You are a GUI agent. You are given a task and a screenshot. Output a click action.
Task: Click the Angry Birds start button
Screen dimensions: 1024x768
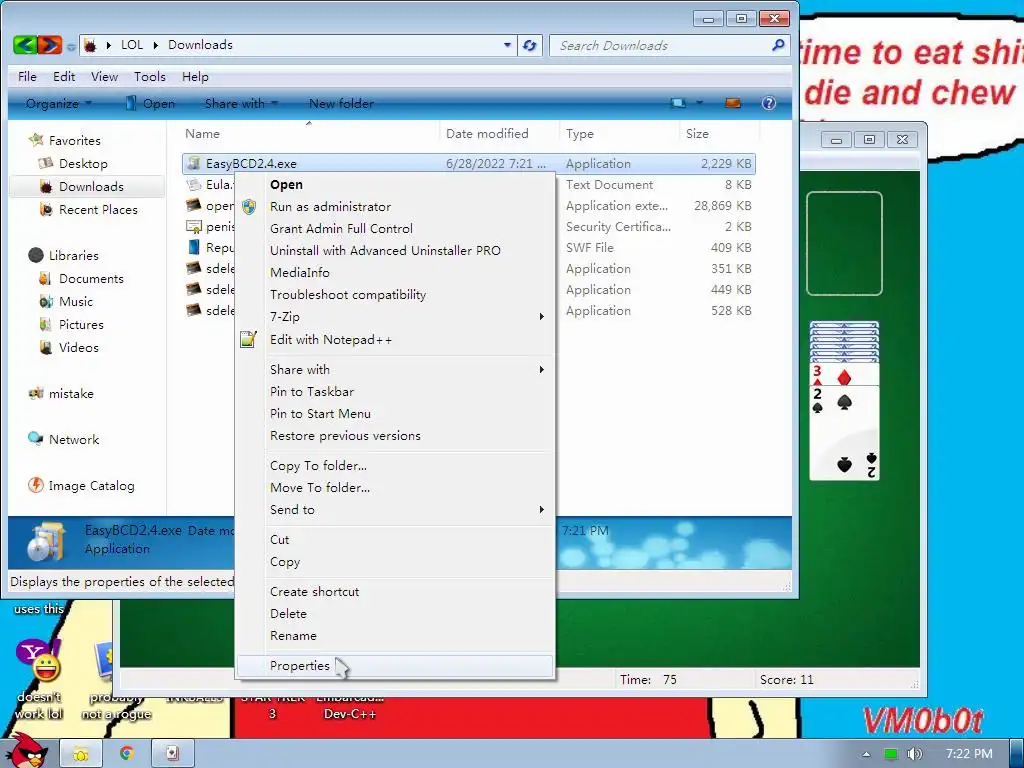[x=26, y=750]
